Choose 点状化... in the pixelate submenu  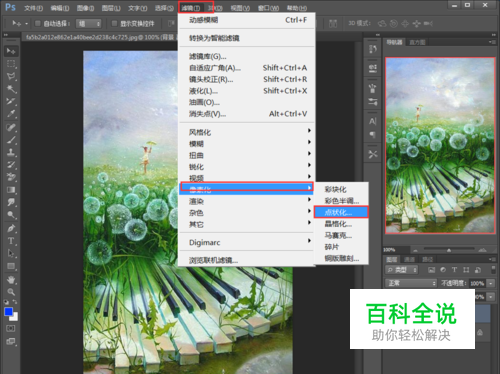(x=341, y=212)
